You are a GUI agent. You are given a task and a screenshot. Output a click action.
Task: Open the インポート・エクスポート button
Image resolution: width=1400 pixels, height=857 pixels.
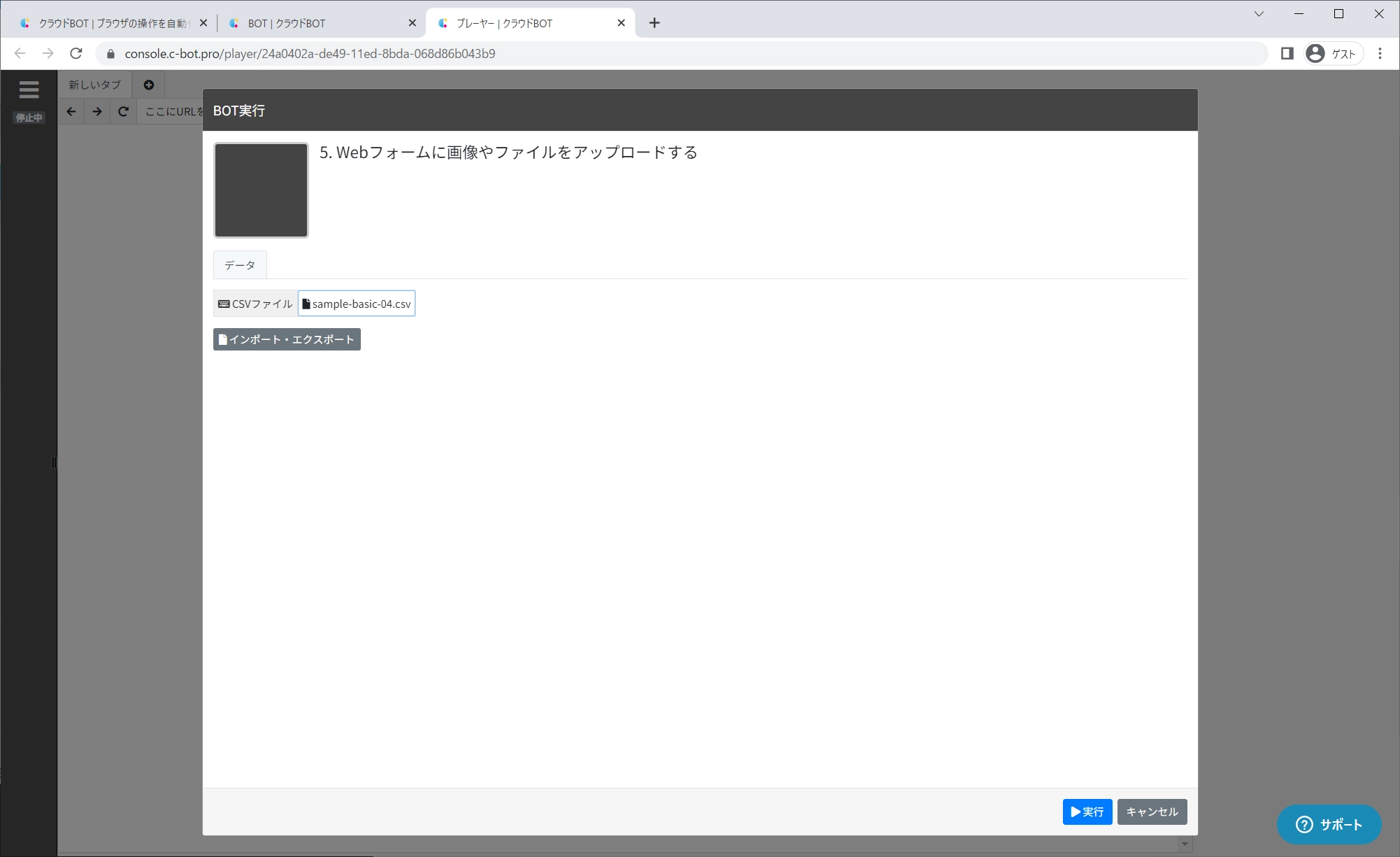[x=287, y=339]
